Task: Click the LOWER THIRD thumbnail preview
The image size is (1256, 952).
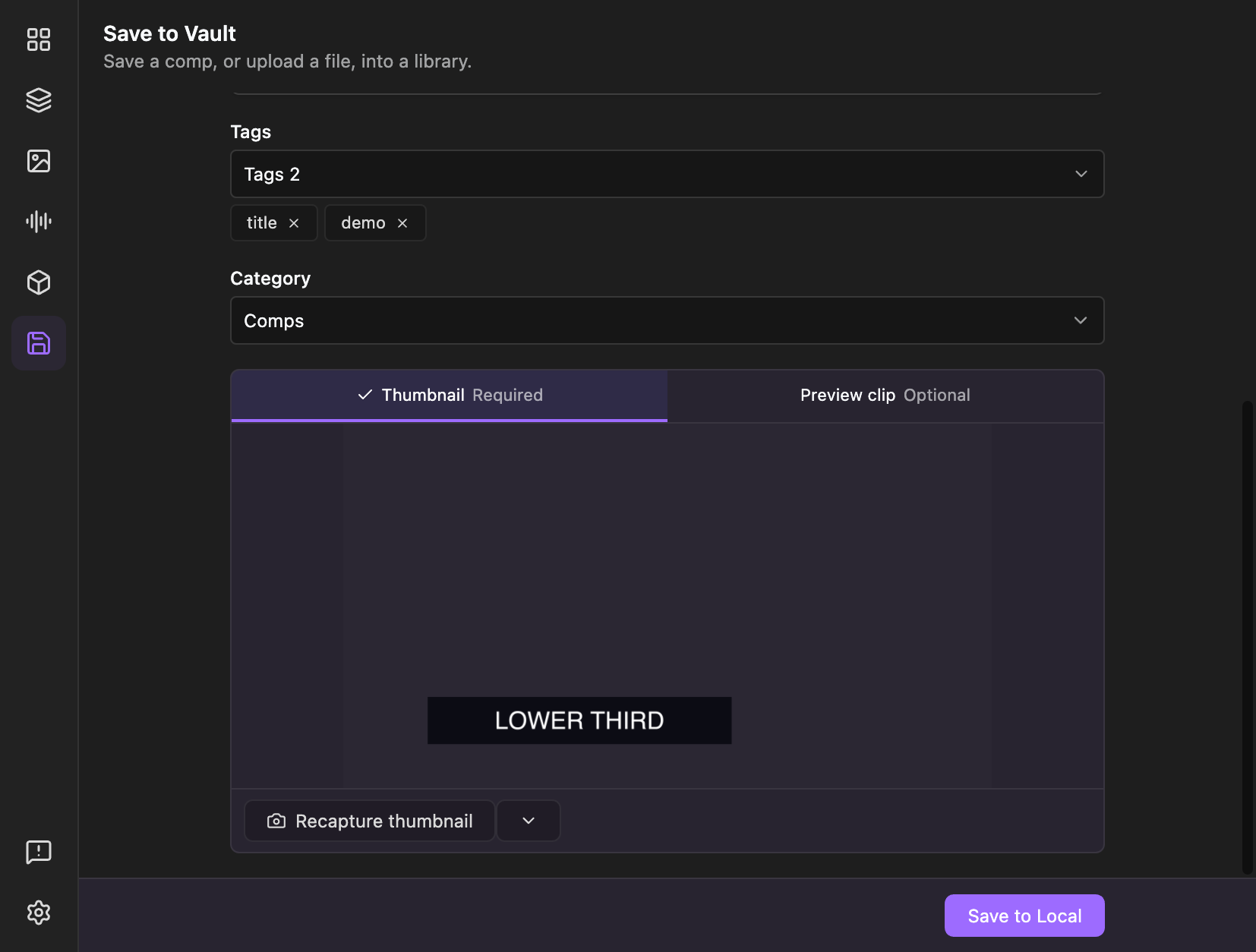Action: [x=667, y=606]
